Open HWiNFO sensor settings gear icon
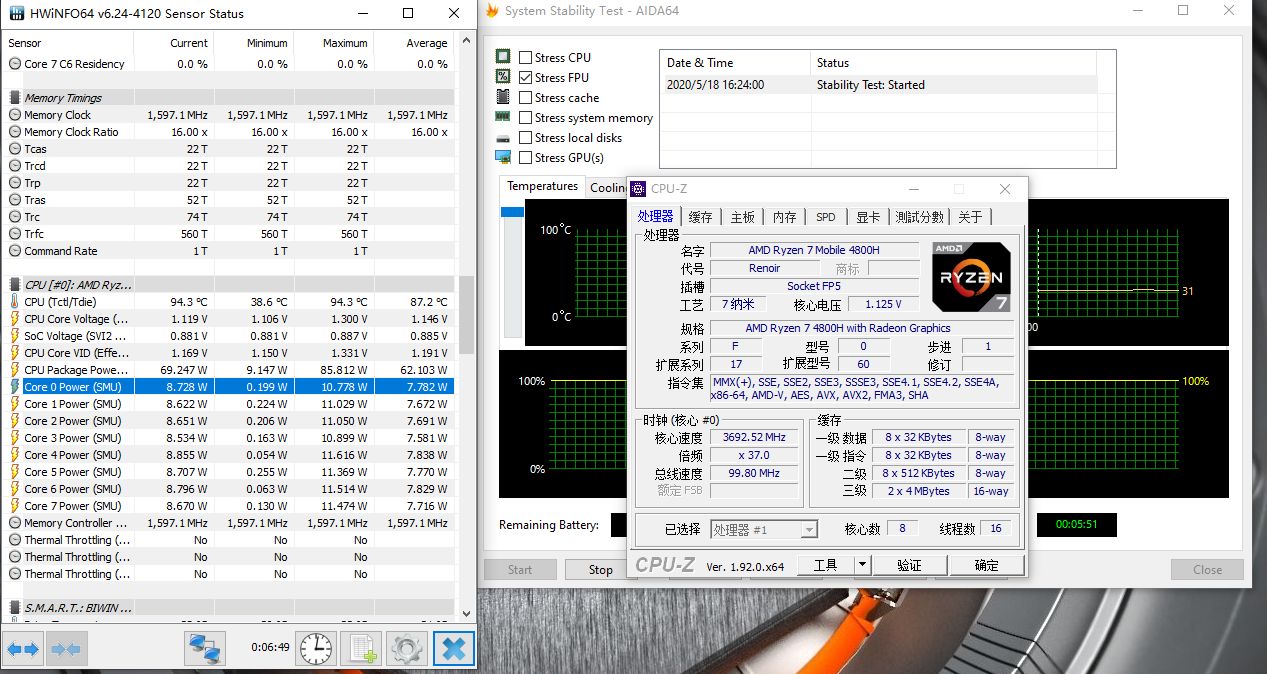 click(x=406, y=648)
